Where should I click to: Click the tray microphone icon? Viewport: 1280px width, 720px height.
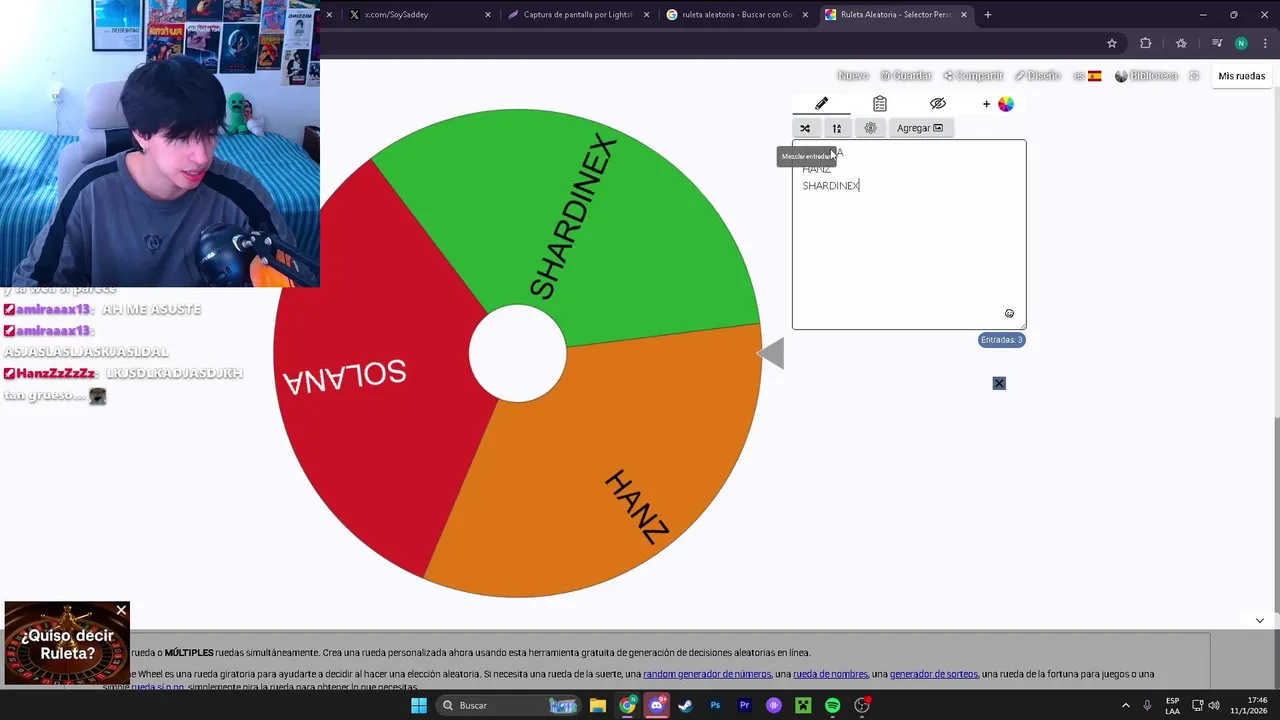click(1147, 705)
